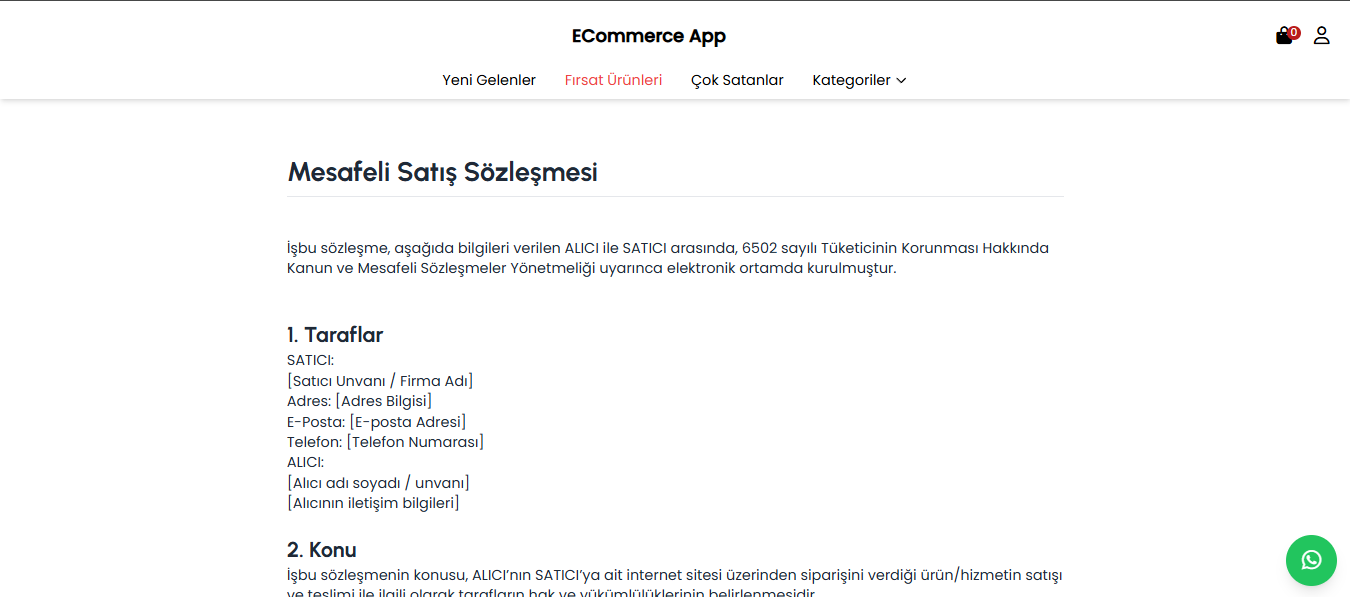Select the section heading 1. Taraflar

click(334, 335)
